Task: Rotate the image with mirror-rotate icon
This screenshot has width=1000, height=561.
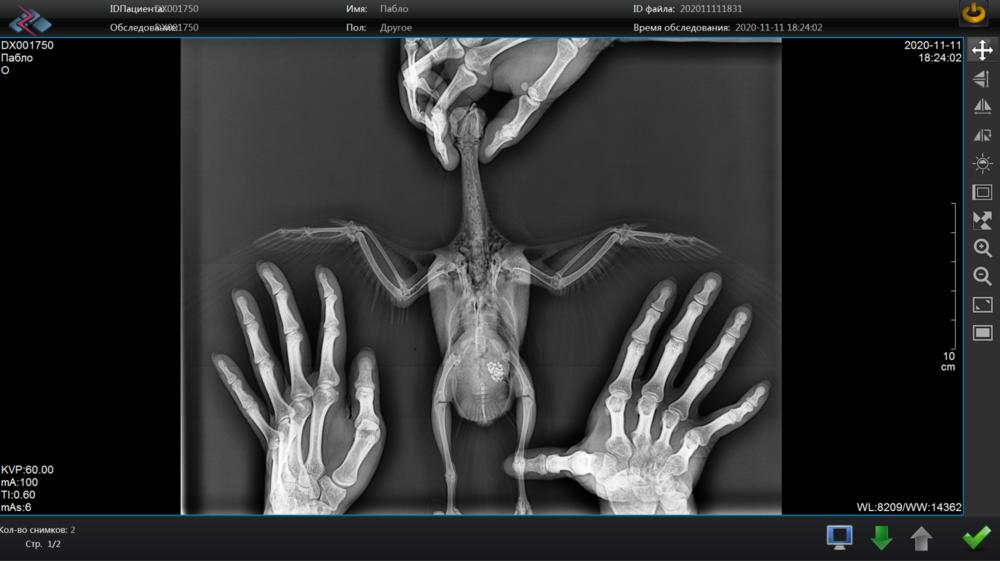Action: (x=982, y=135)
